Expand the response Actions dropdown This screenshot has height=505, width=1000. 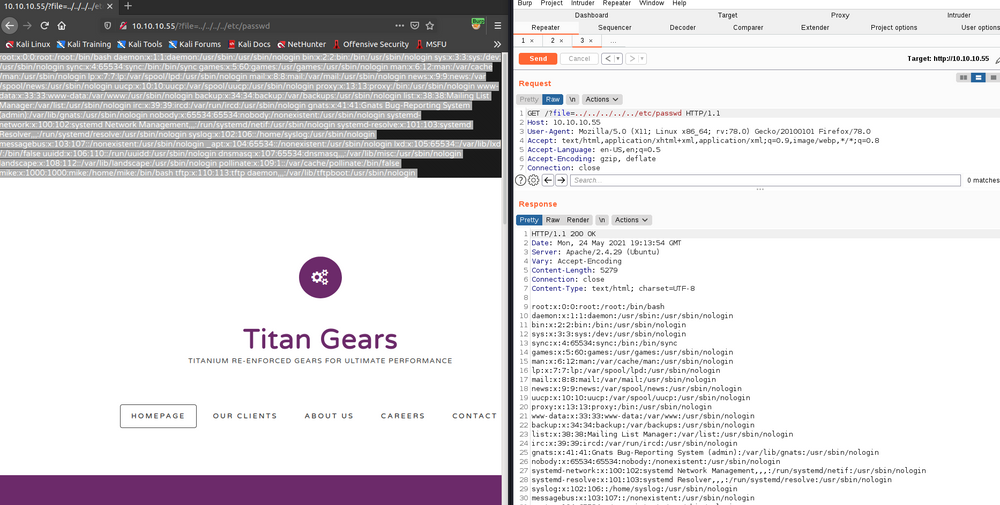pos(630,219)
